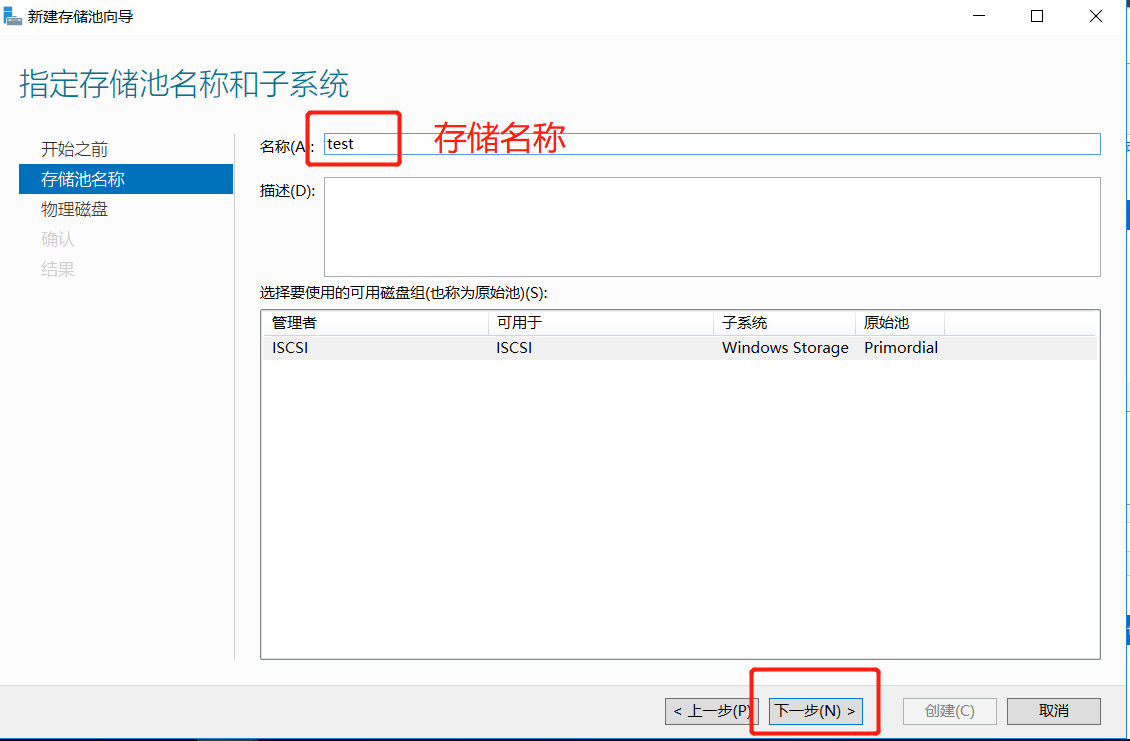
Task: Go to the 开始之前 wizard step
Action: (x=74, y=149)
